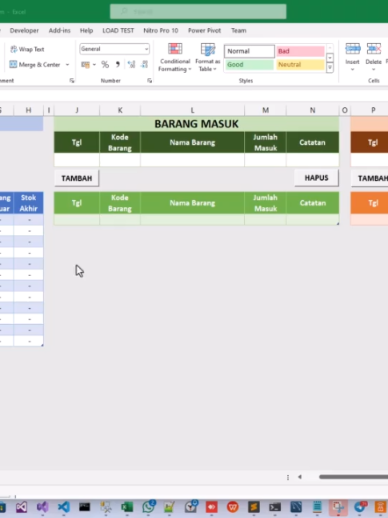Open the Developer ribbon tab

[24, 30]
